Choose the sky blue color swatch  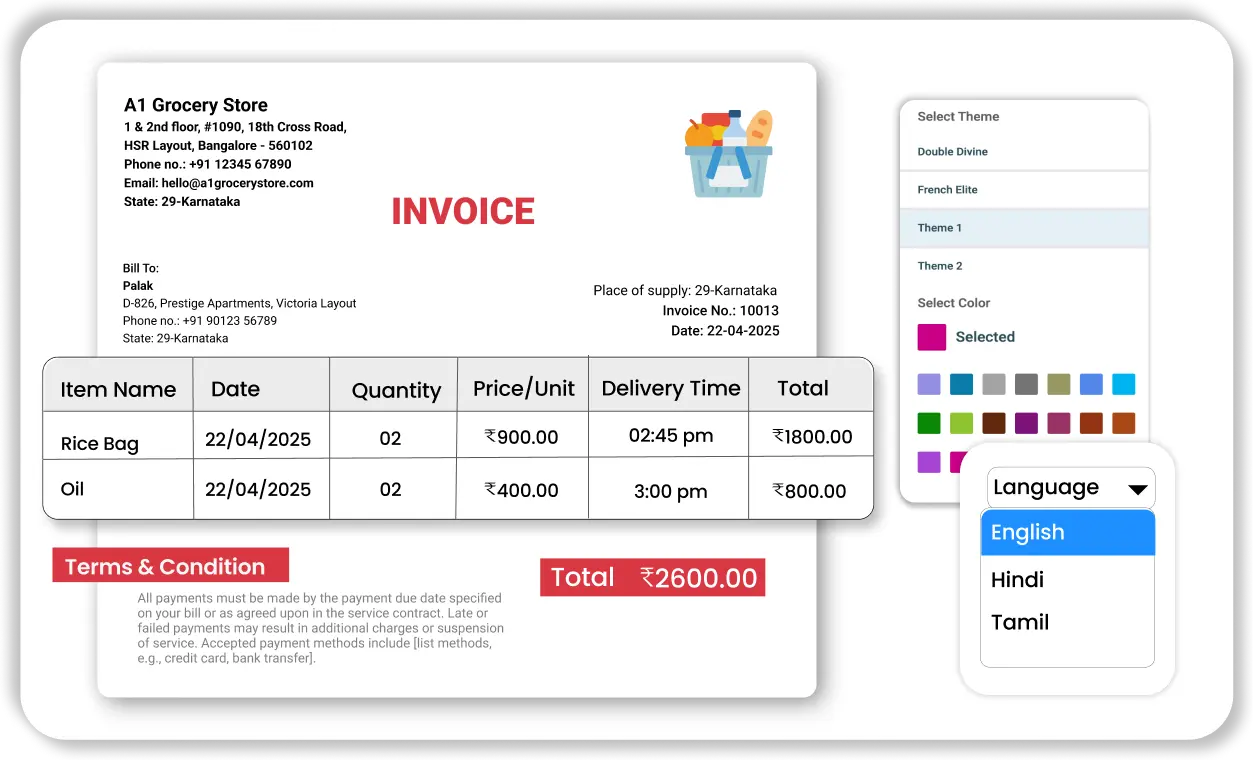tap(1123, 384)
